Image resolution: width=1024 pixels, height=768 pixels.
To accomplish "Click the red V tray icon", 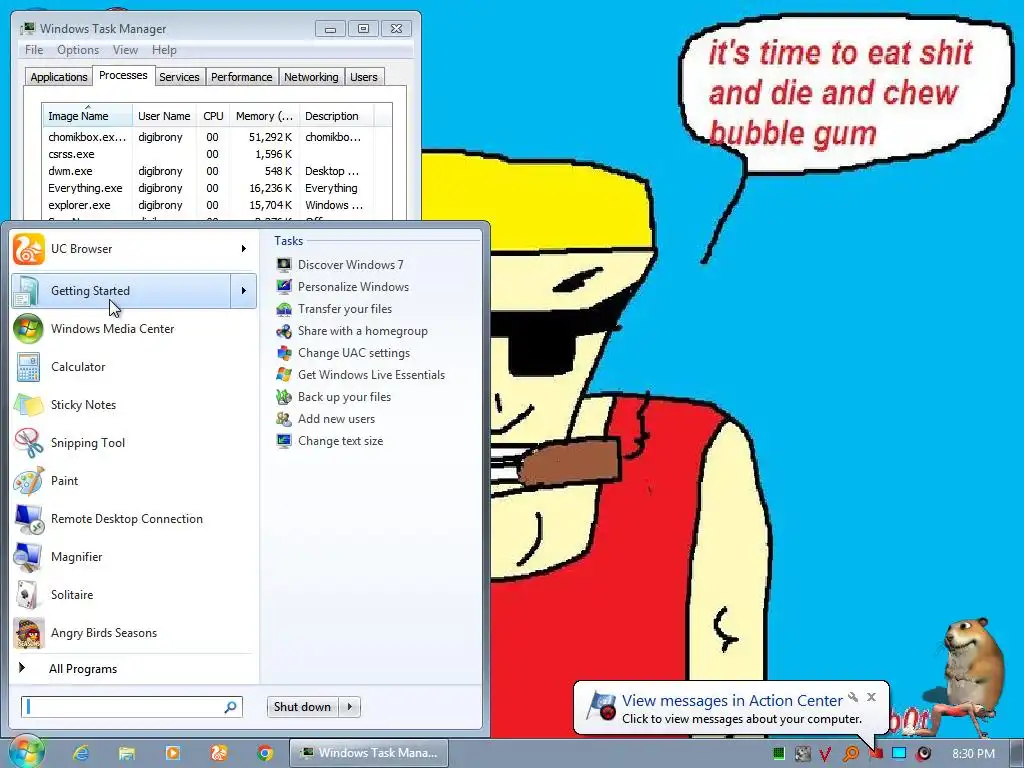I will pyautogui.click(x=825, y=754).
